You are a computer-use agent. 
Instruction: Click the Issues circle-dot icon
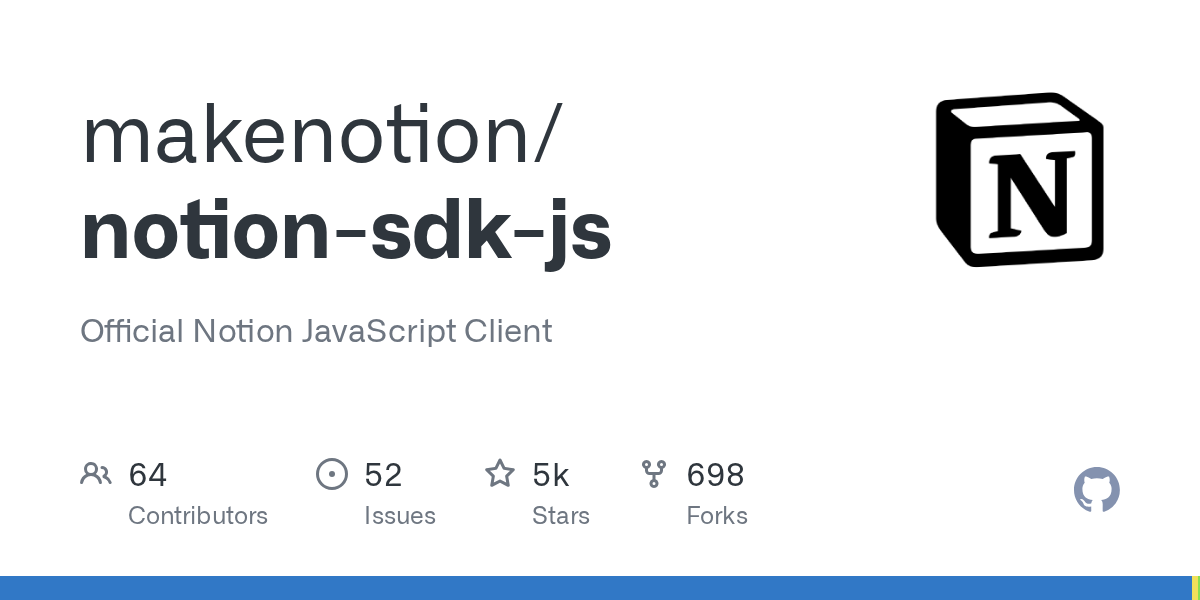coord(332,474)
